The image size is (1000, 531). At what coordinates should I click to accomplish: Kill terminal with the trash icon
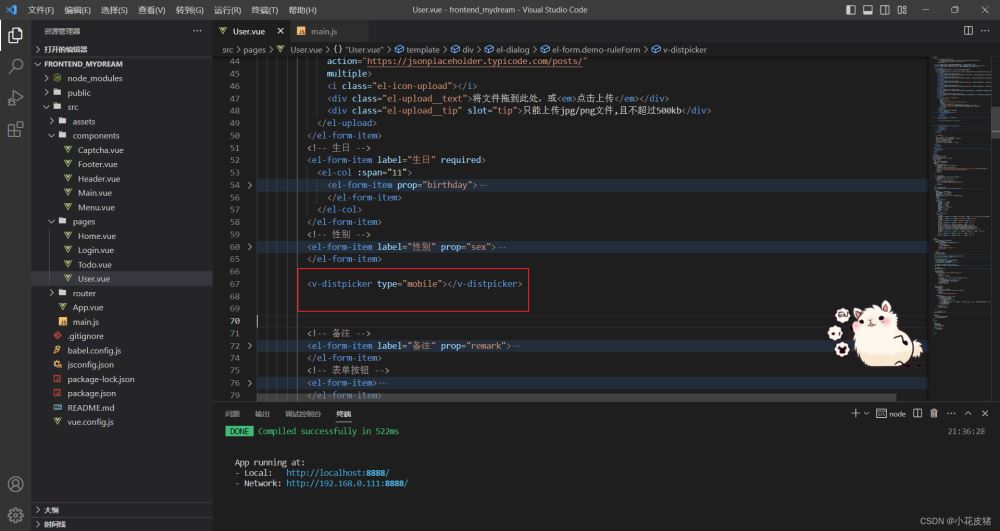tap(932, 413)
